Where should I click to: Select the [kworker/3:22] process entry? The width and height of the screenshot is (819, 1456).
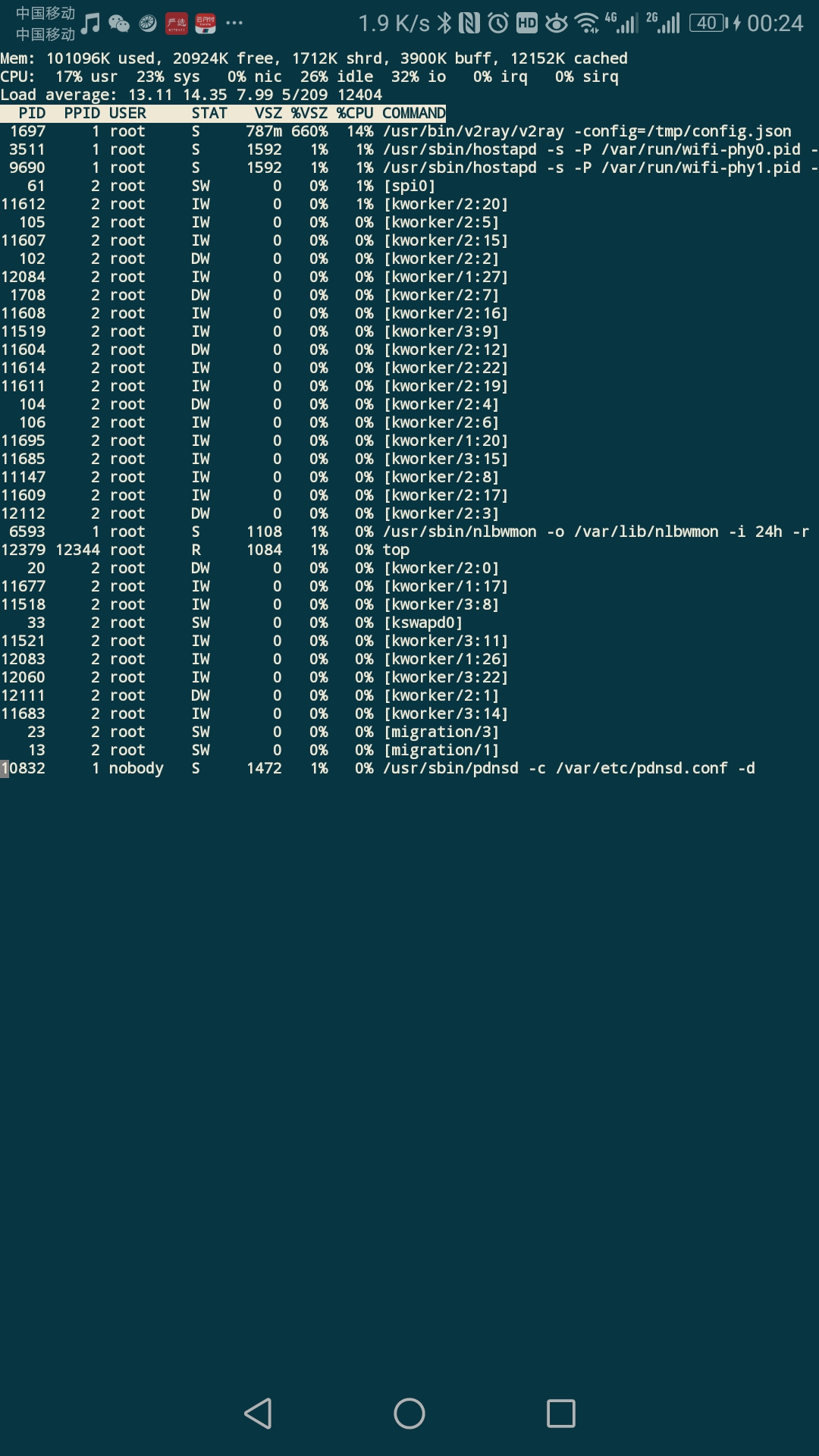click(446, 677)
